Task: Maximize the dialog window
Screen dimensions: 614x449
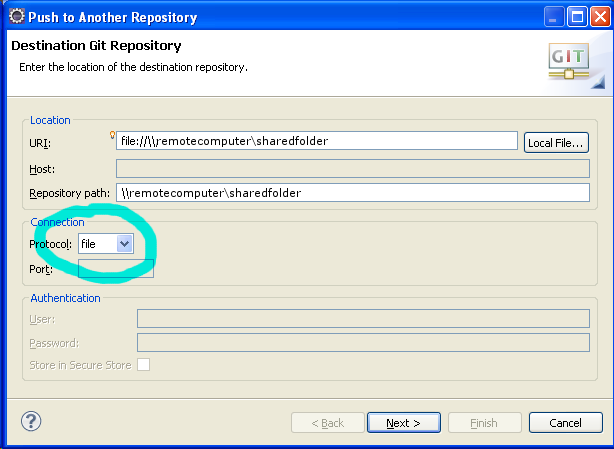Action: [x=577, y=17]
